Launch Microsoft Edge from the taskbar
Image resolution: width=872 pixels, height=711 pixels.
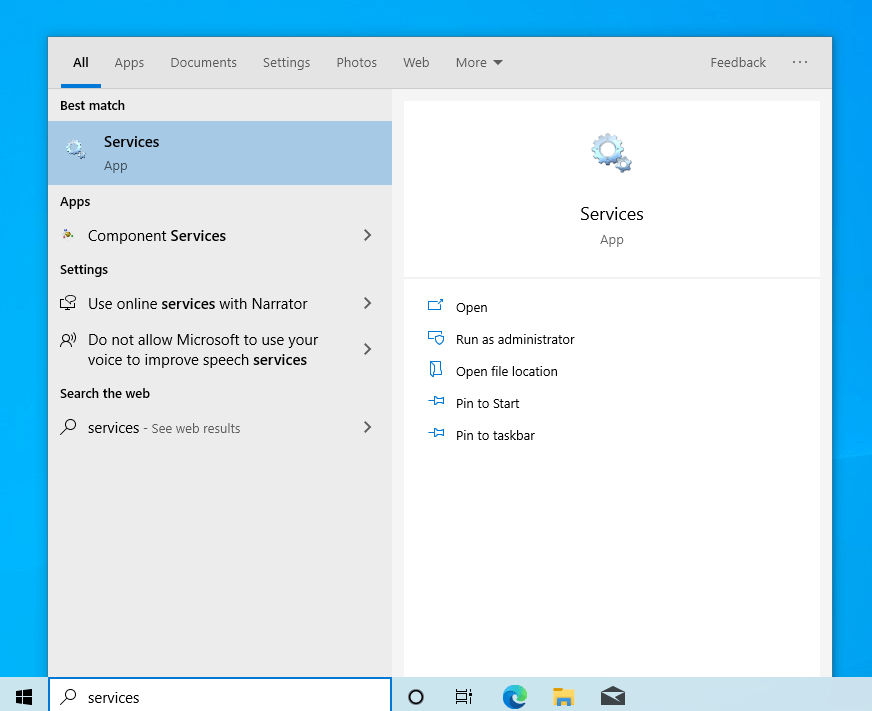click(515, 697)
